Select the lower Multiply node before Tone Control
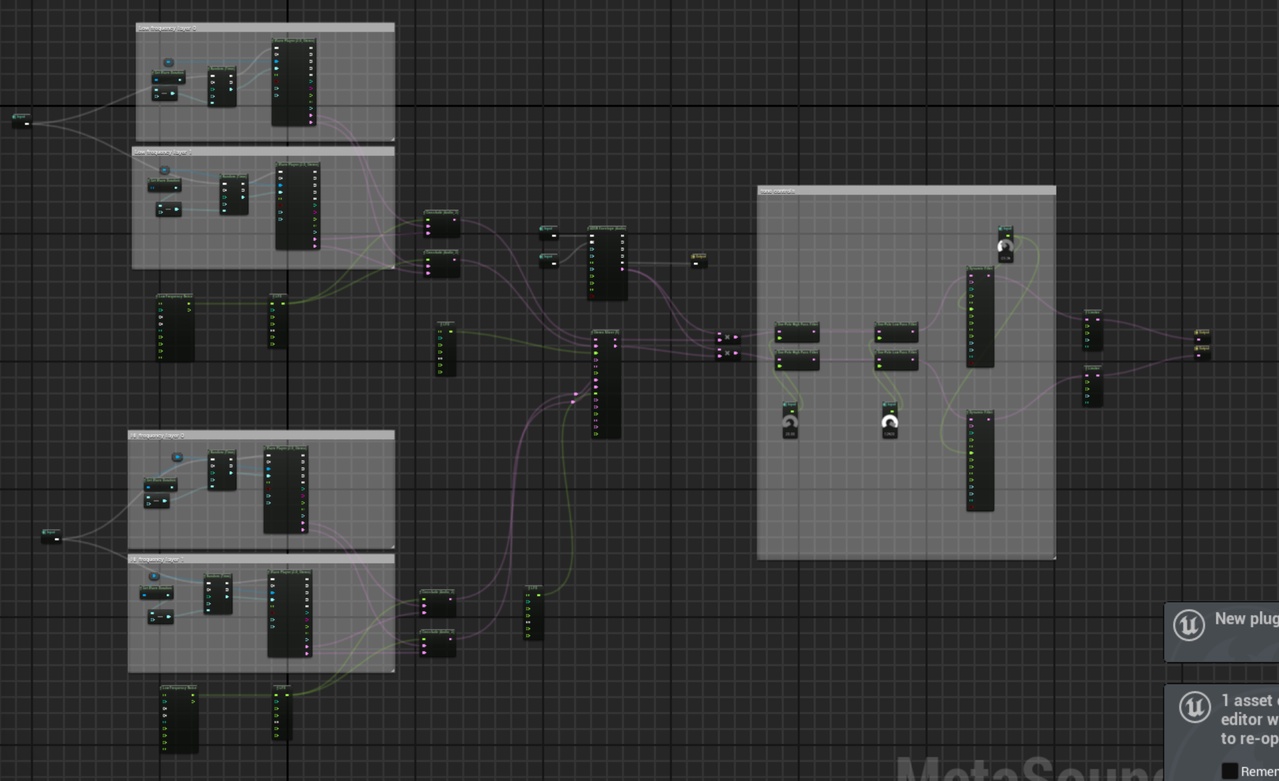This screenshot has width=1279, height=781. pos(729,353)
